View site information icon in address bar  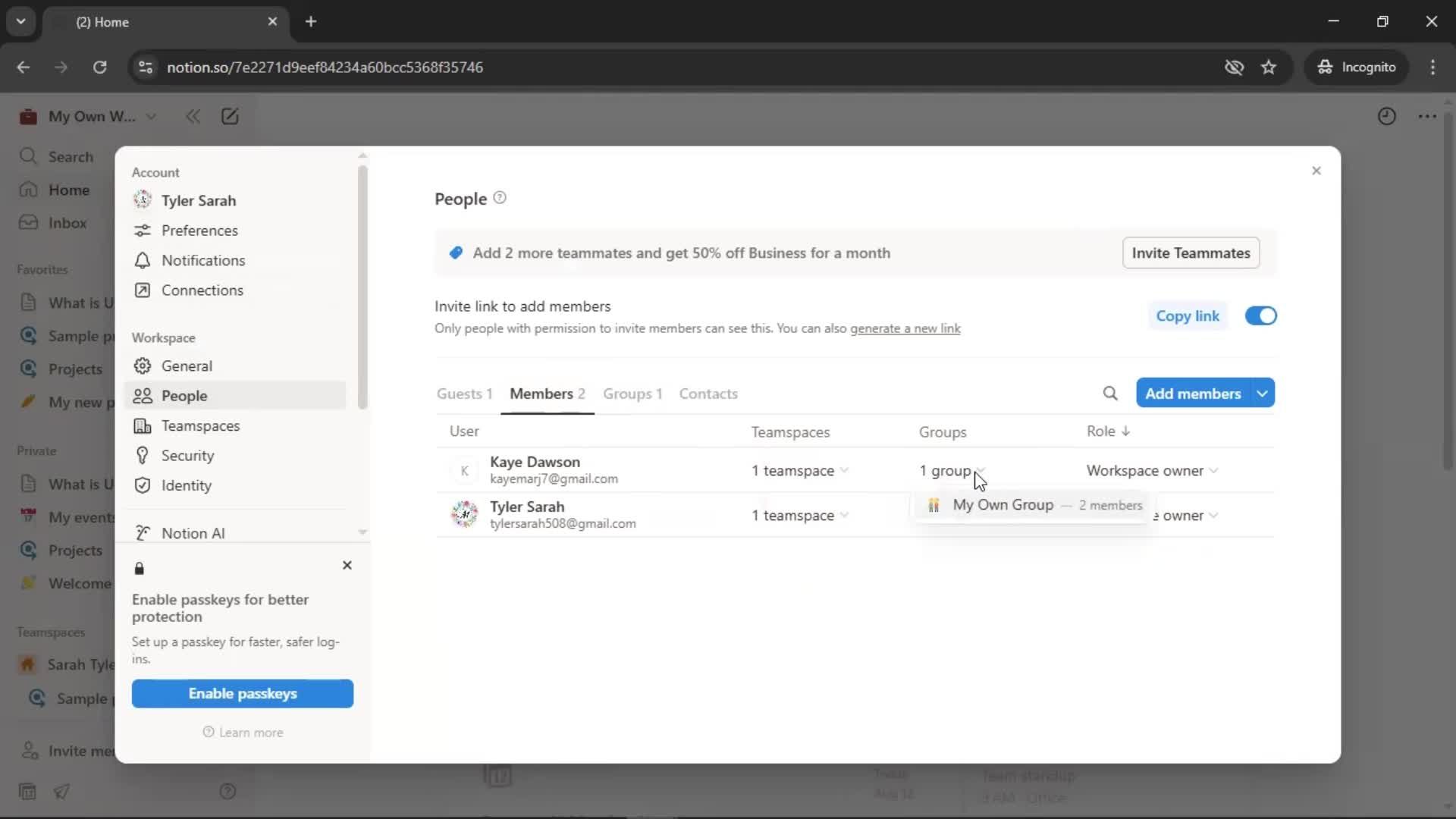click(146, 67)
